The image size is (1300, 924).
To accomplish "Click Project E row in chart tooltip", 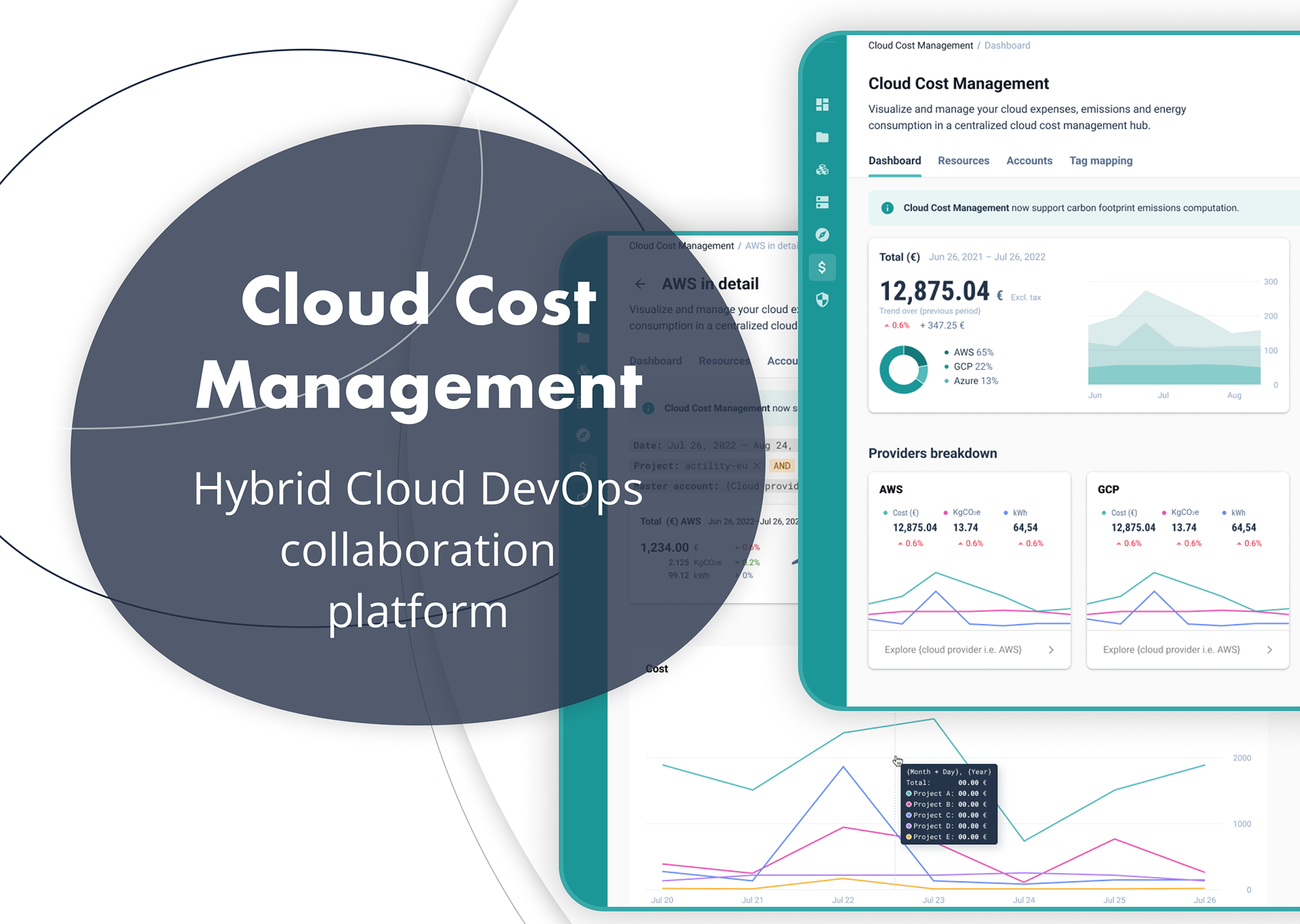I will click(947, 837).
